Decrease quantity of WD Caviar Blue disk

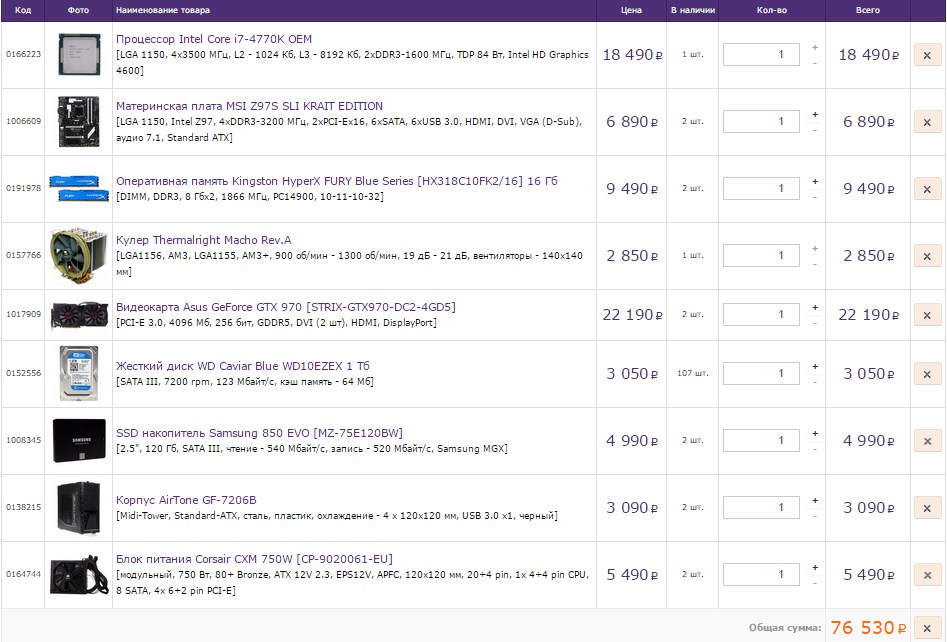click(815, 382)
